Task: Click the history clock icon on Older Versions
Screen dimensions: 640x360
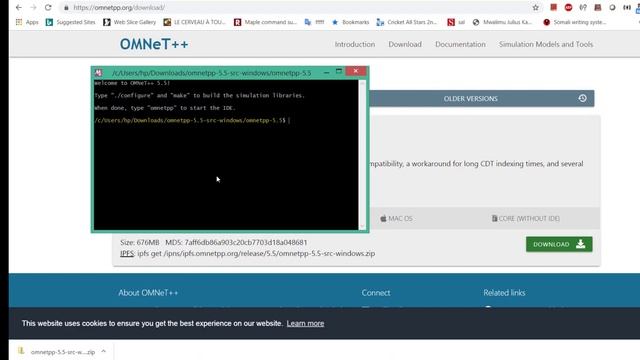Action: 582,98
